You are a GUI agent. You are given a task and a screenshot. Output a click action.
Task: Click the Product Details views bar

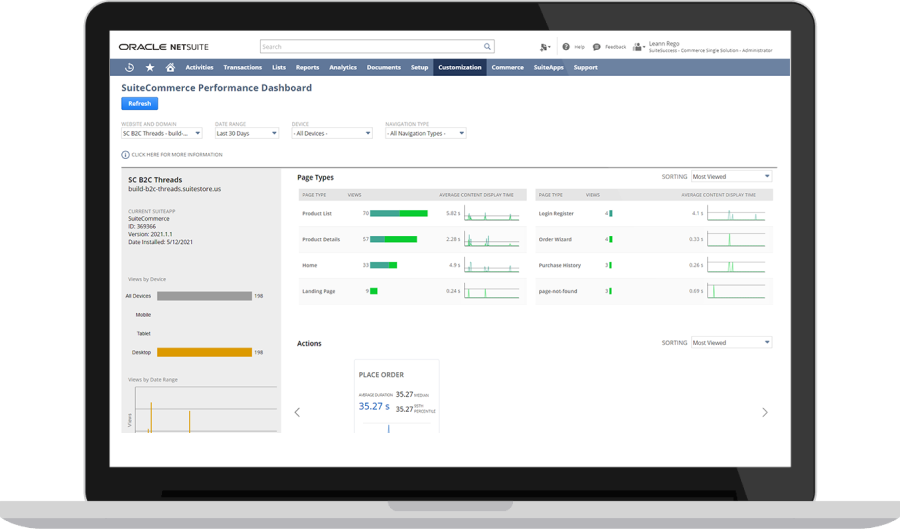coord(394,239)
